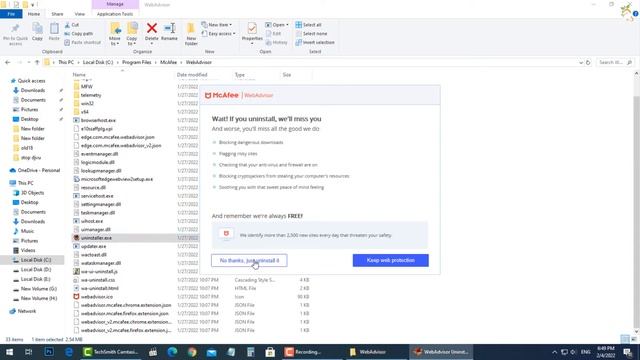Open the Mail app from taskbar

(211, 352)
